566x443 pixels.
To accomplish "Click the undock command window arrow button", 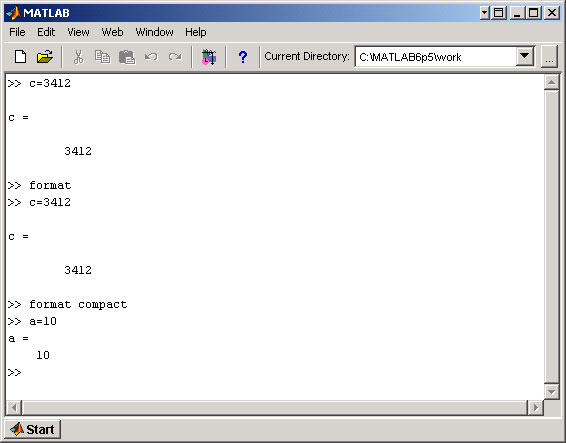I will (484, 13).
